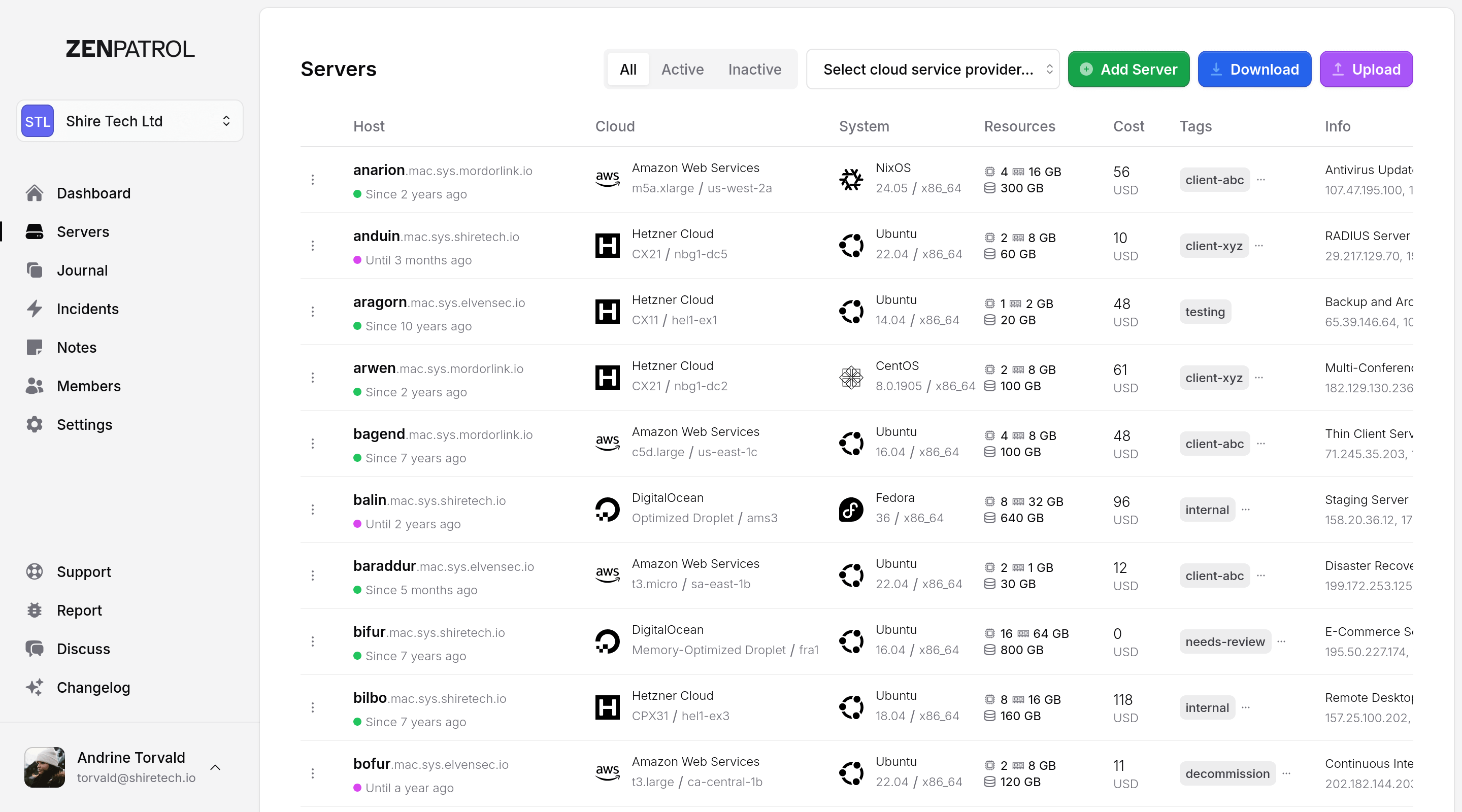This screenshot has width=1462, height=812.
Task: Switch to the Active servers filter
Action: [682, 69]
